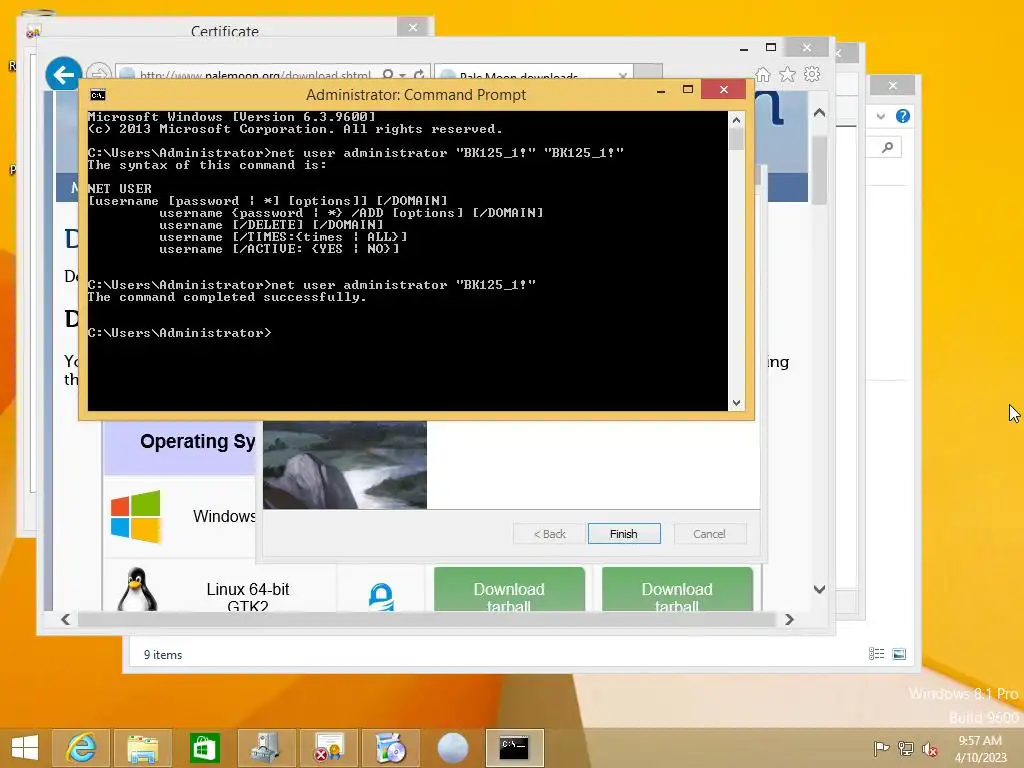
Task: Click the wizard landscape banner image
Action: (x=345, y=464)
